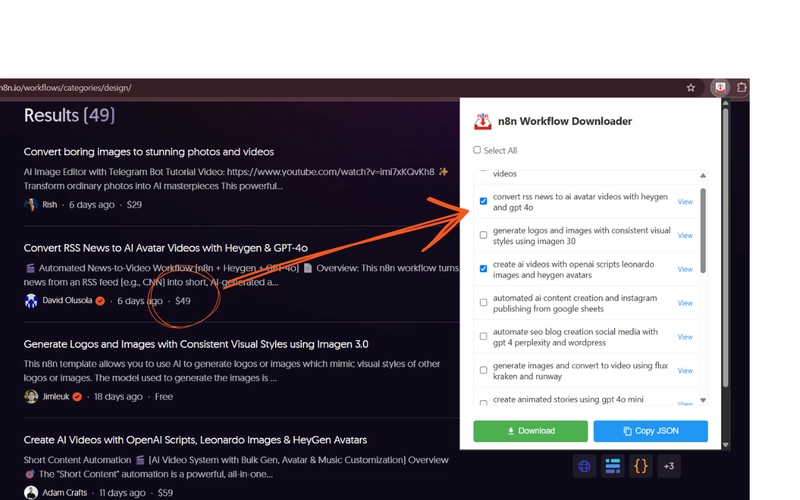Click Jimleuk's author avatar
This screenshot has width=800, height=500.
[31, 397]
